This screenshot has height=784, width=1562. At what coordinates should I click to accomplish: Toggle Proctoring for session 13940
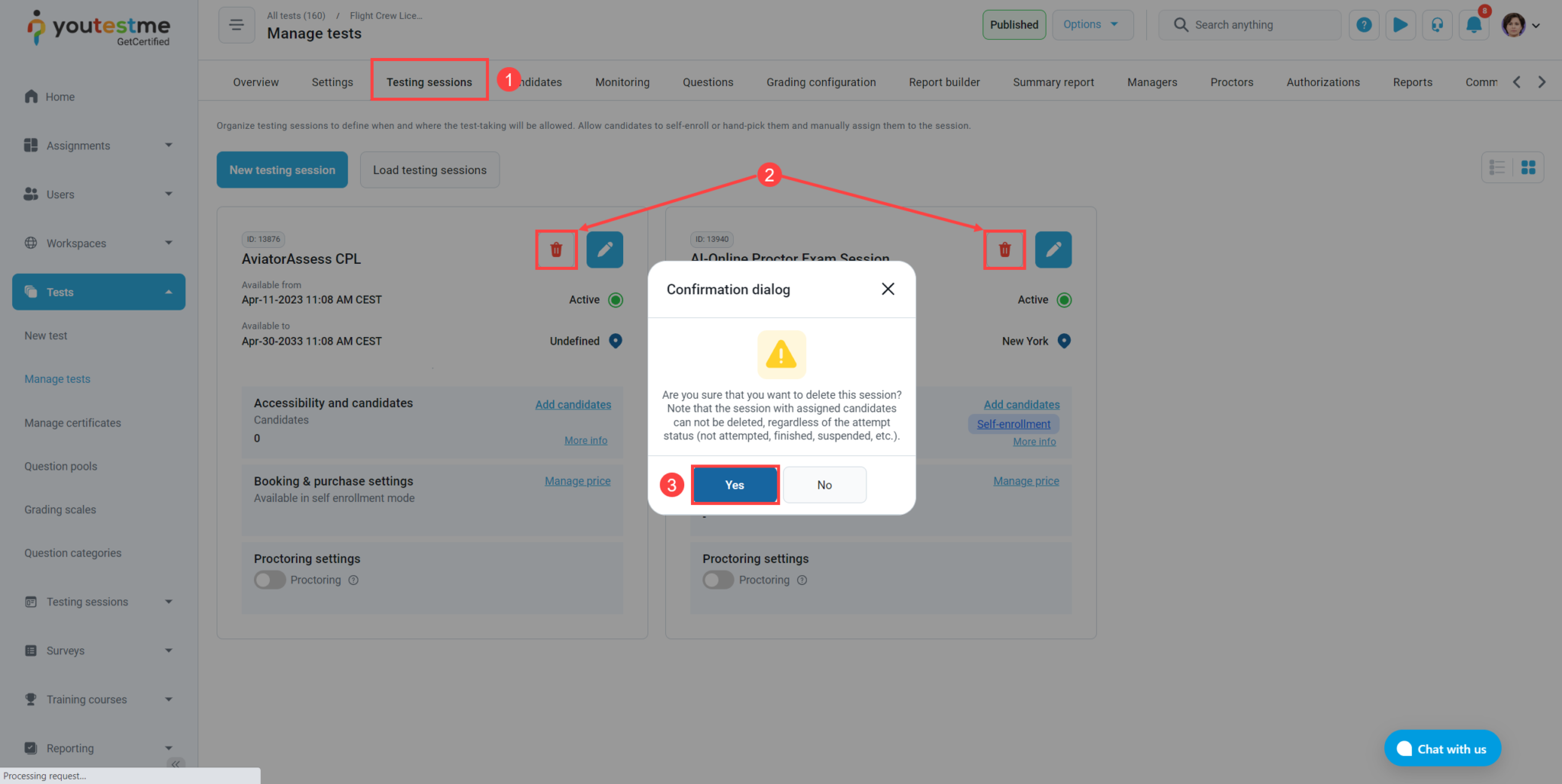[x=718, y=580]
